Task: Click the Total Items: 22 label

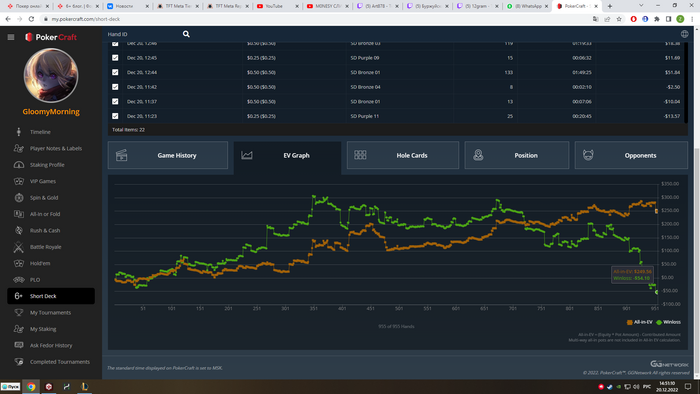Action: [128, 130]
